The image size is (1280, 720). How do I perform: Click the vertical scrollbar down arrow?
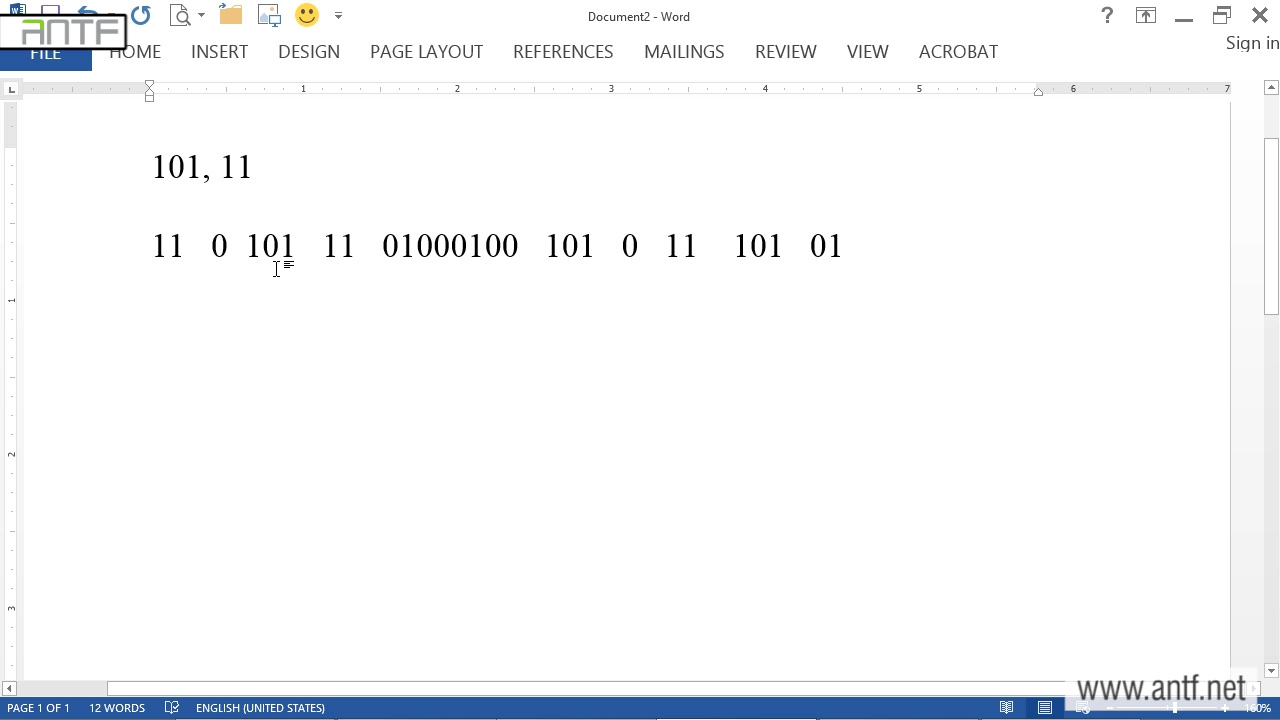click(x=1271, y=671)
